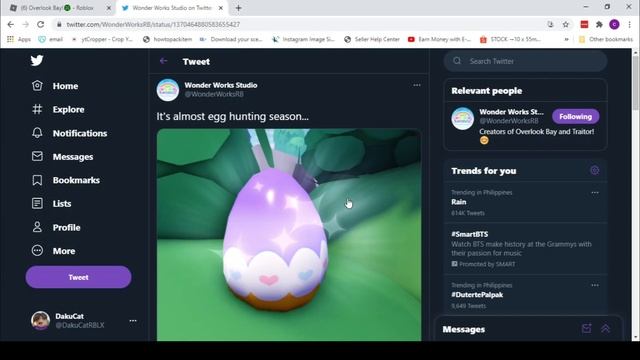The width and height of the screenshot is (640, 360).
Task: Open the STOCK bookmark
Action: [511, 39]
